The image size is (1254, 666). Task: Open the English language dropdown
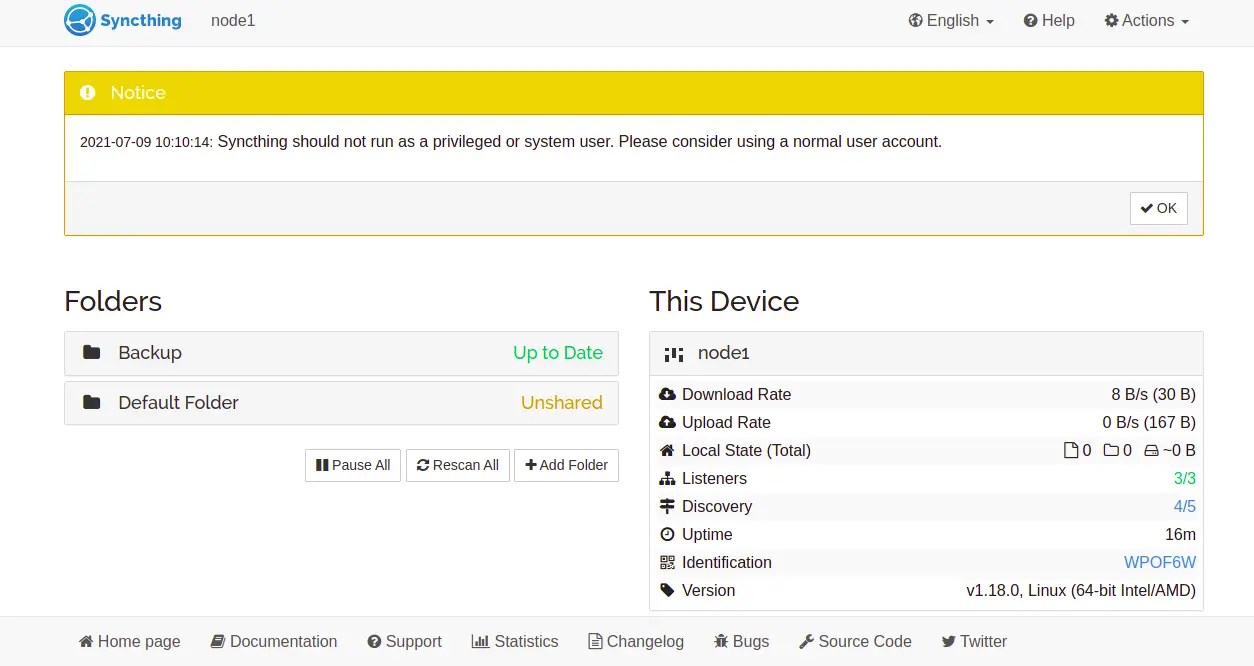click(x=951, y=21)
